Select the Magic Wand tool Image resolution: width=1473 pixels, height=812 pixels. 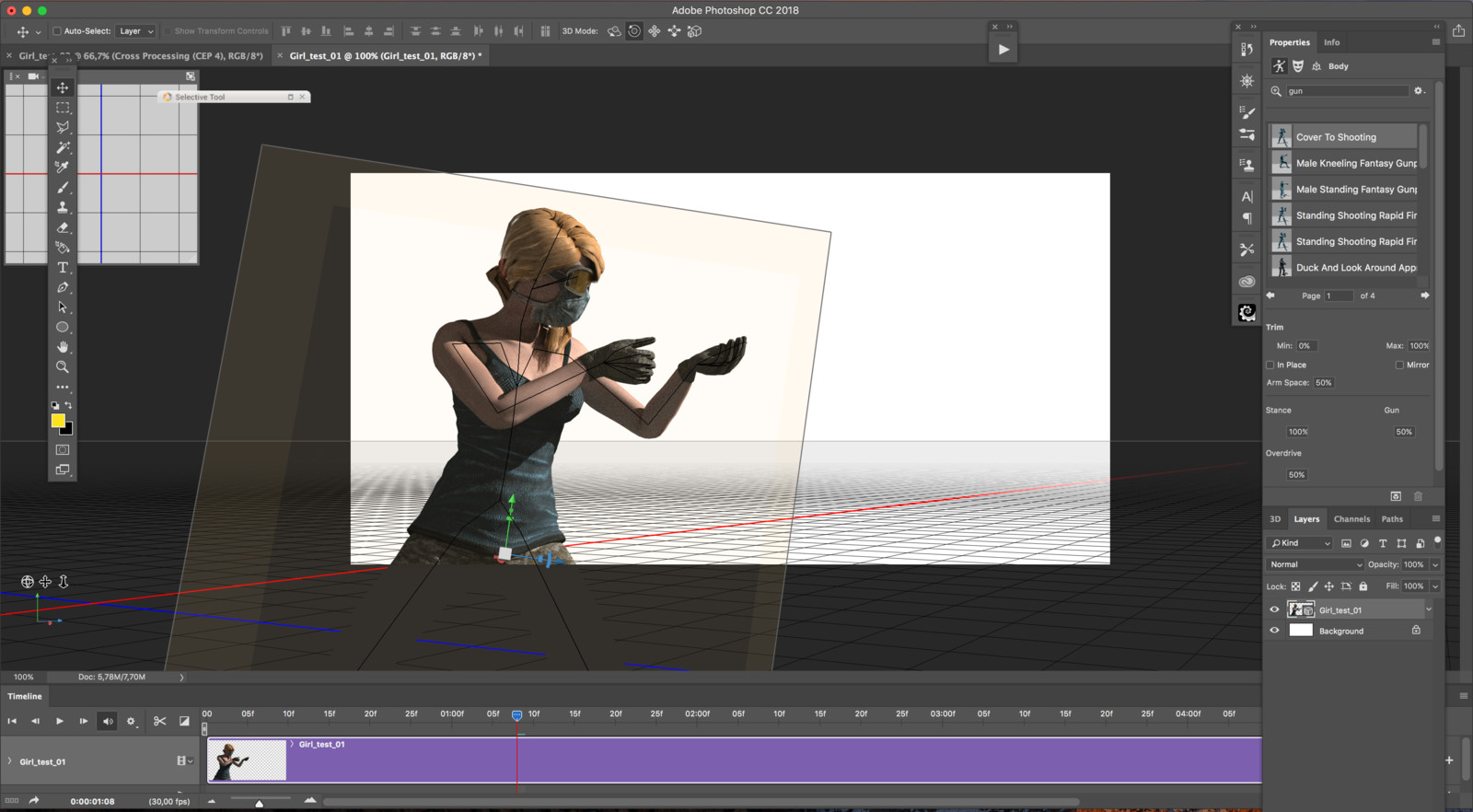63,147
